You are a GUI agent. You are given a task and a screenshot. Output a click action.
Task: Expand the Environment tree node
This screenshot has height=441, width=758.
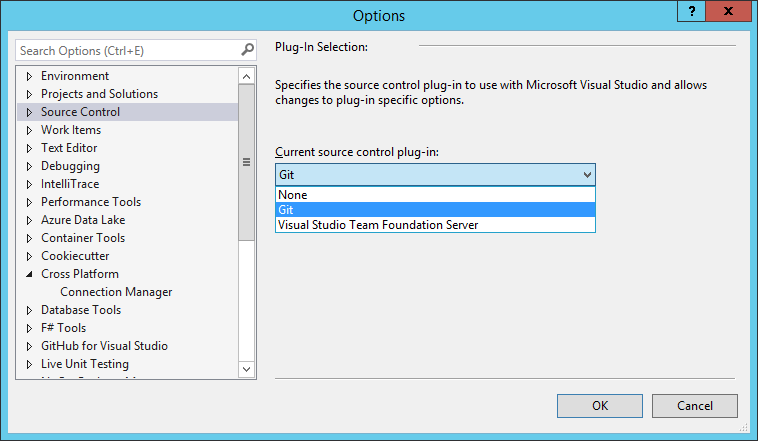(29, 76)
